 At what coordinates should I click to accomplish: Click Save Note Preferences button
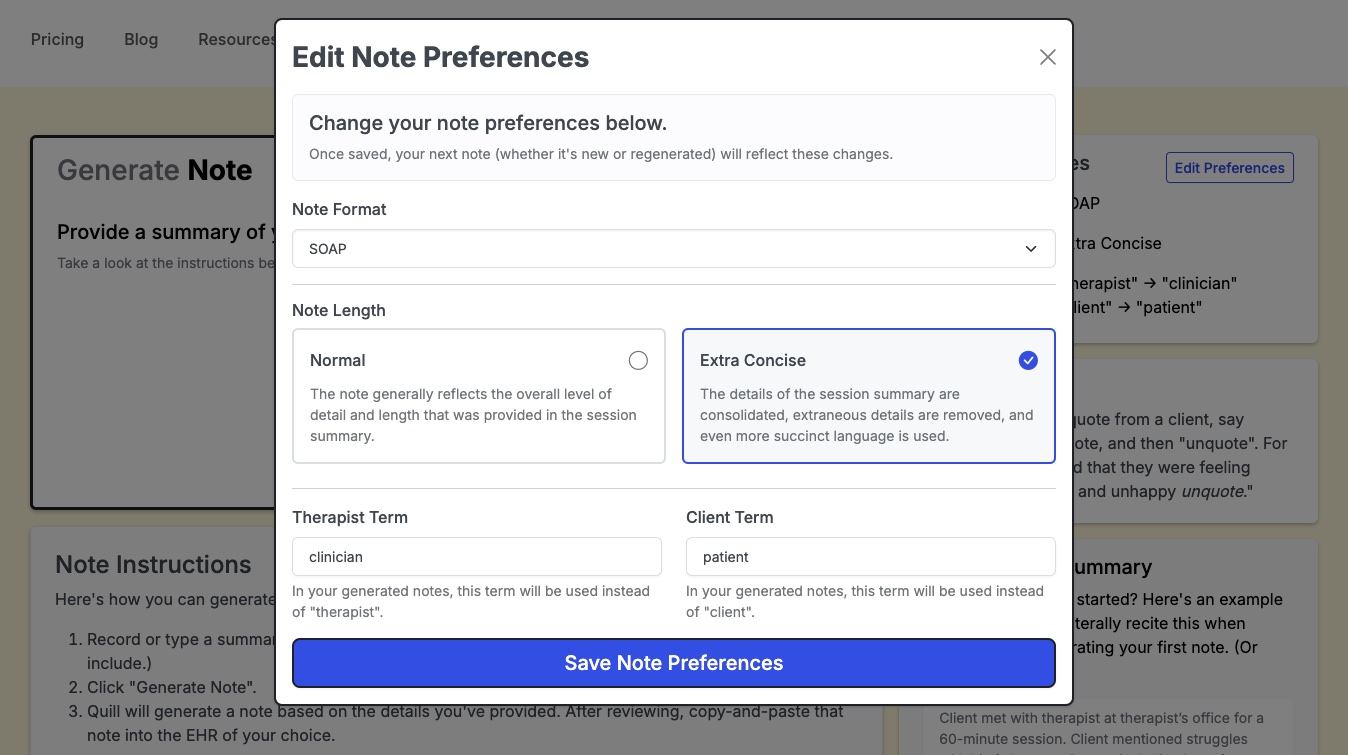673,663
